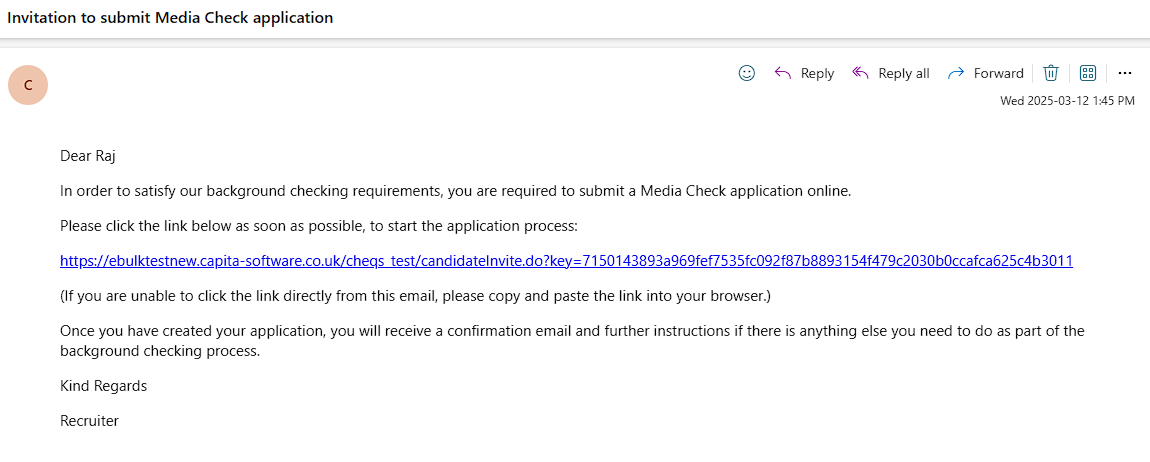Open the sender avatar labeled C
1150x462 pixels.
28,85
